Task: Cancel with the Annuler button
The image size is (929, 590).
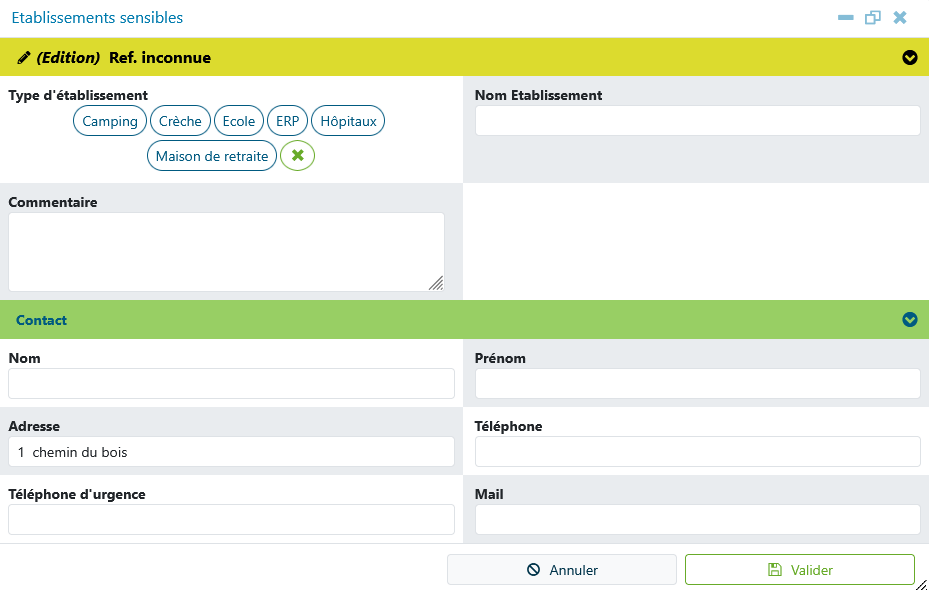Action: [x=562, y=570]
